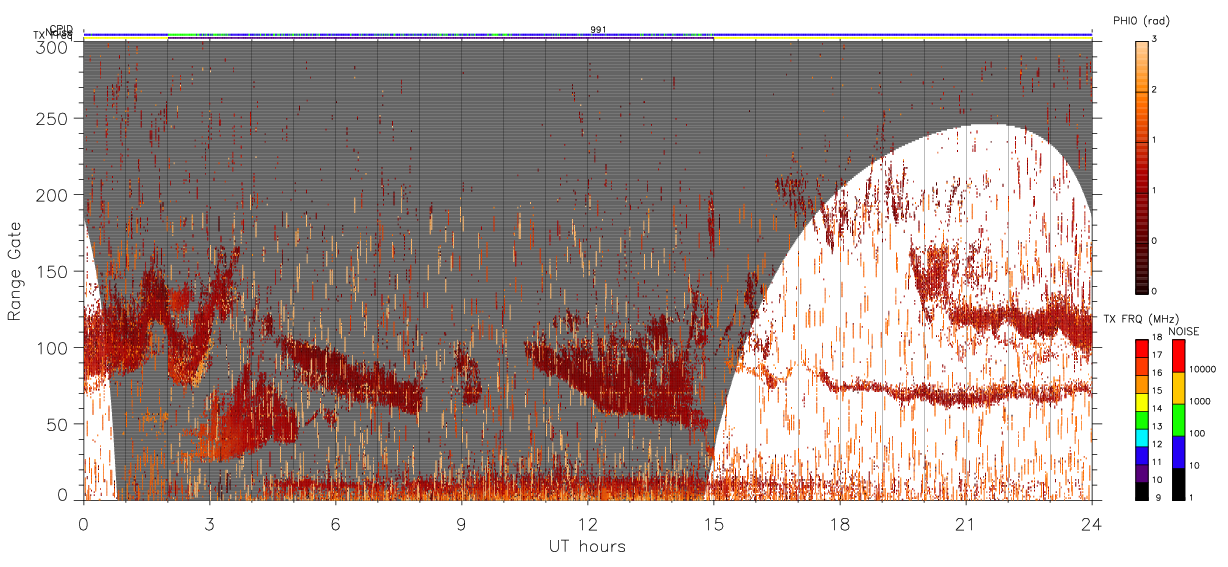
Task: Select the 24 tick on UT hours axis
Action: pyautogui.click(x=1092, y=524)
